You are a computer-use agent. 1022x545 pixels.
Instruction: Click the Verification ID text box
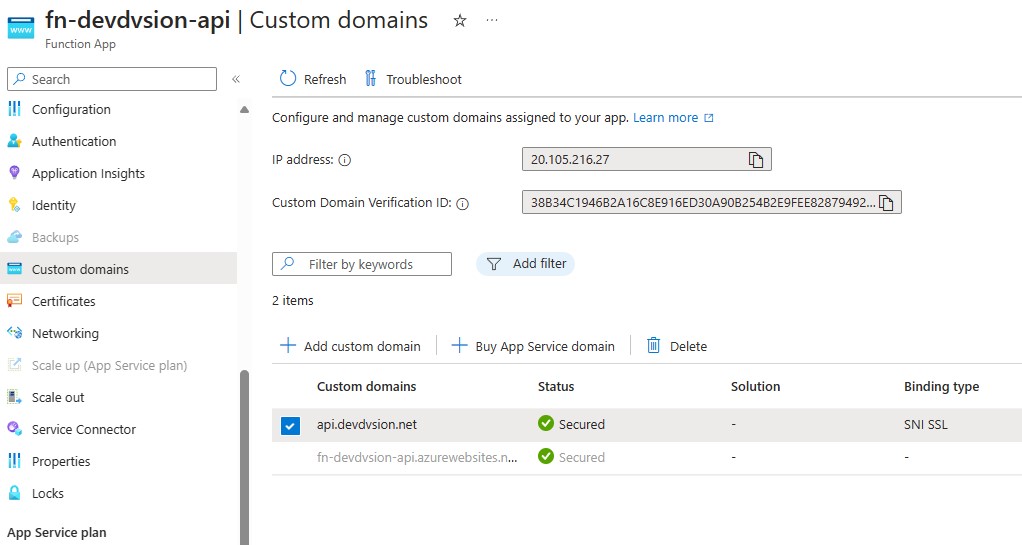712,202
